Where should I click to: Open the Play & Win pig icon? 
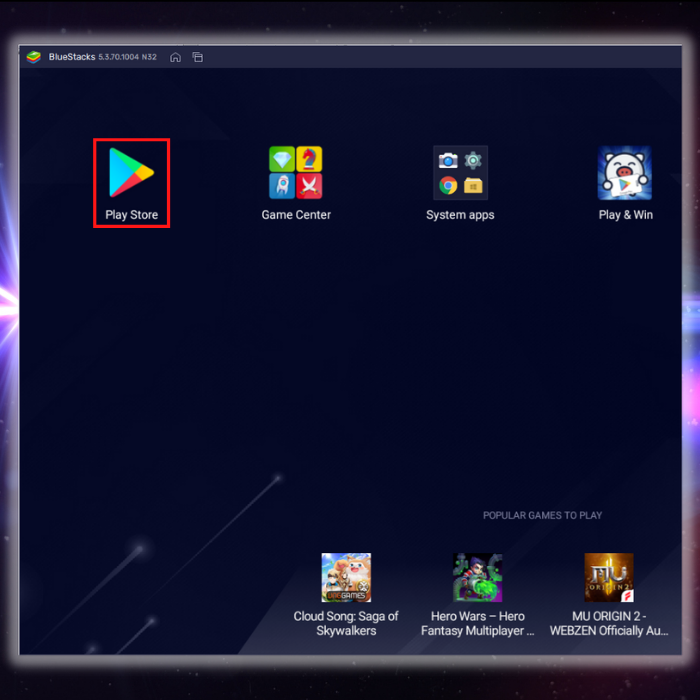click(625, 172)
